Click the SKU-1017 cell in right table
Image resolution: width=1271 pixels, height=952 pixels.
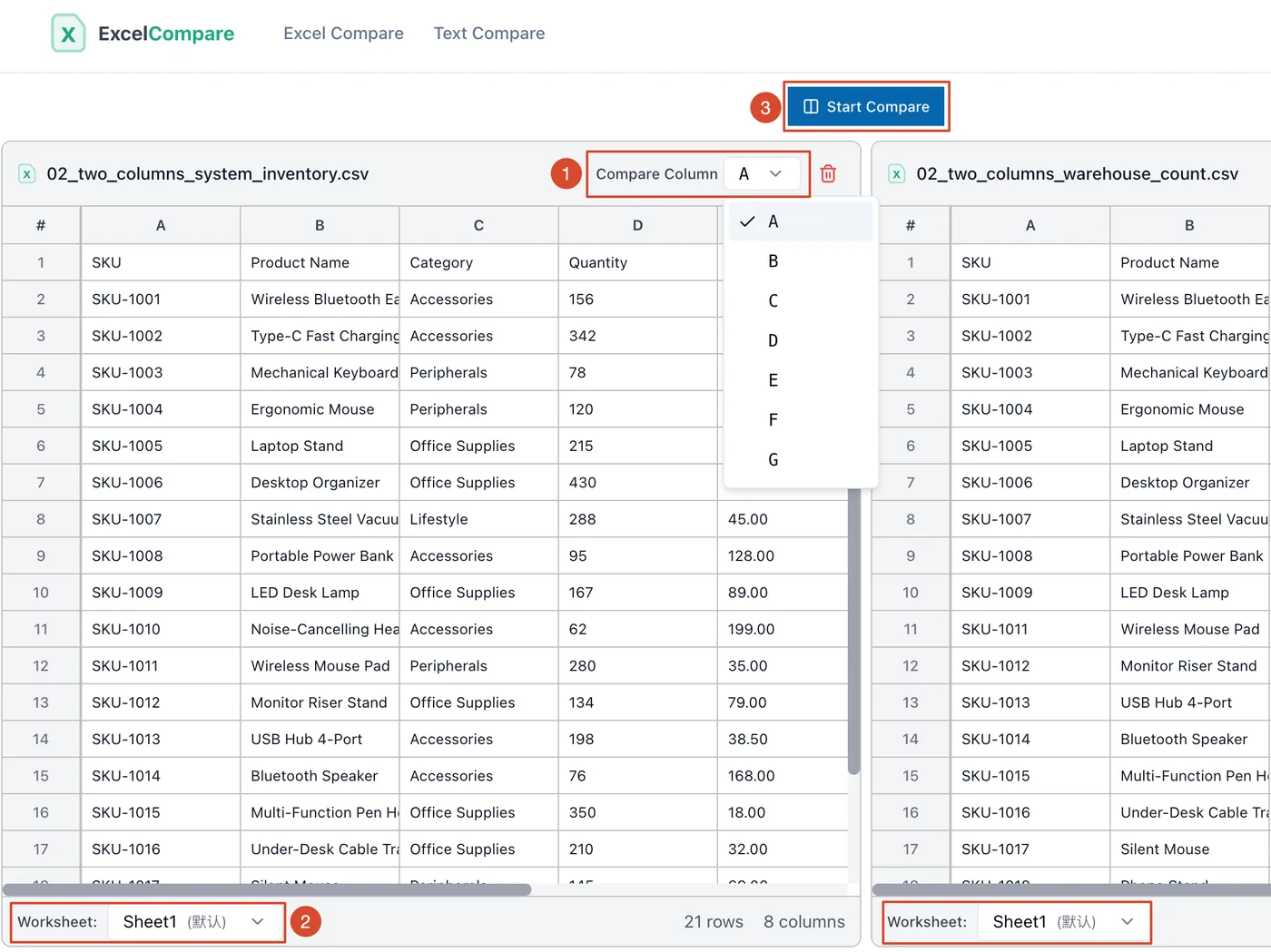click(1030, 849)
